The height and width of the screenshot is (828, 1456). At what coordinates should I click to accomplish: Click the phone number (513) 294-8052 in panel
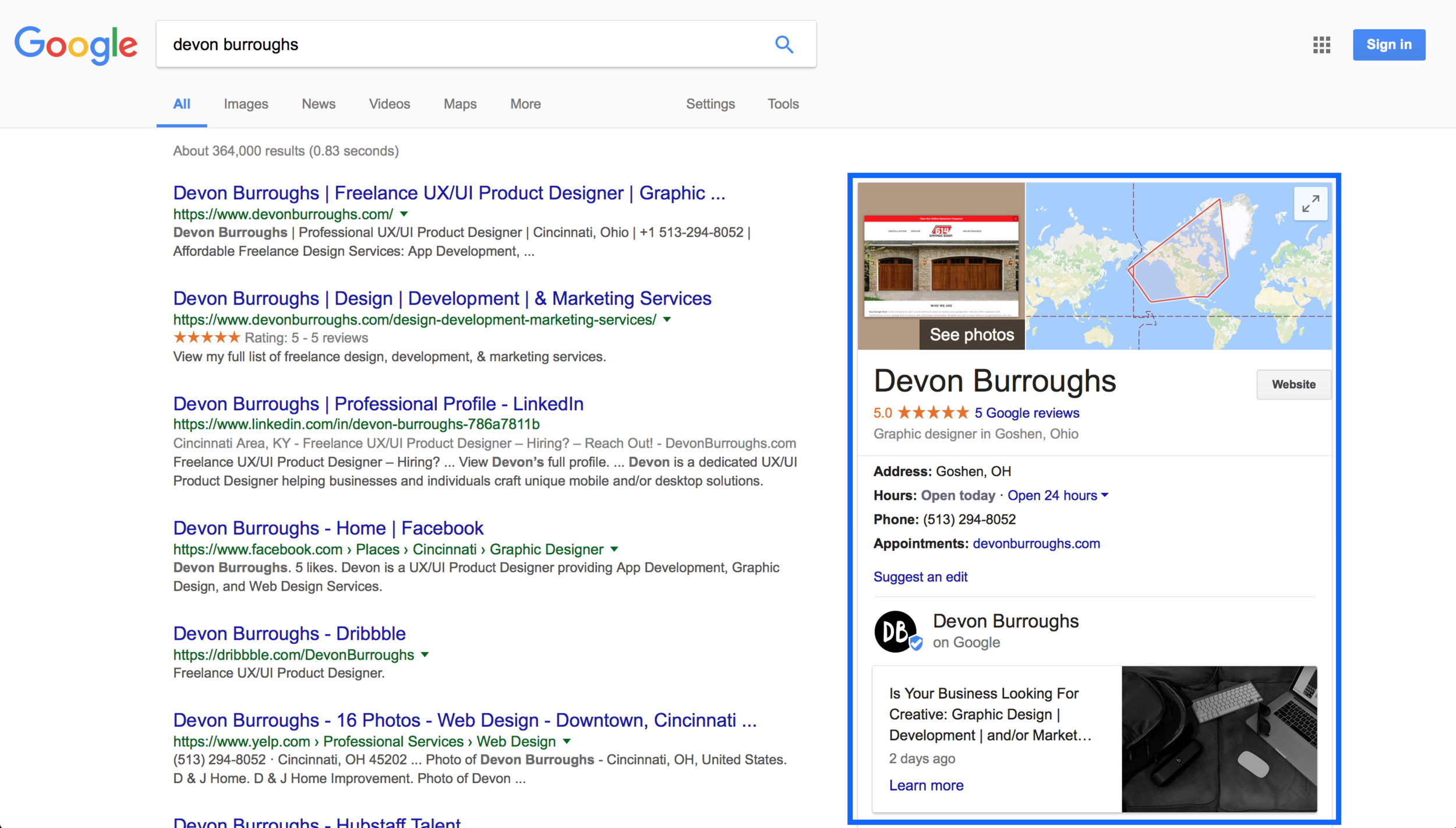[x=969, y=519]
